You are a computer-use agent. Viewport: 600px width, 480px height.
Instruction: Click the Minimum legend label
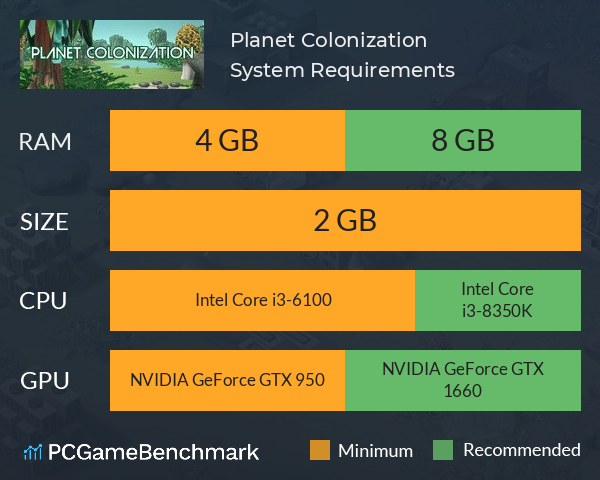coord(375,451)
